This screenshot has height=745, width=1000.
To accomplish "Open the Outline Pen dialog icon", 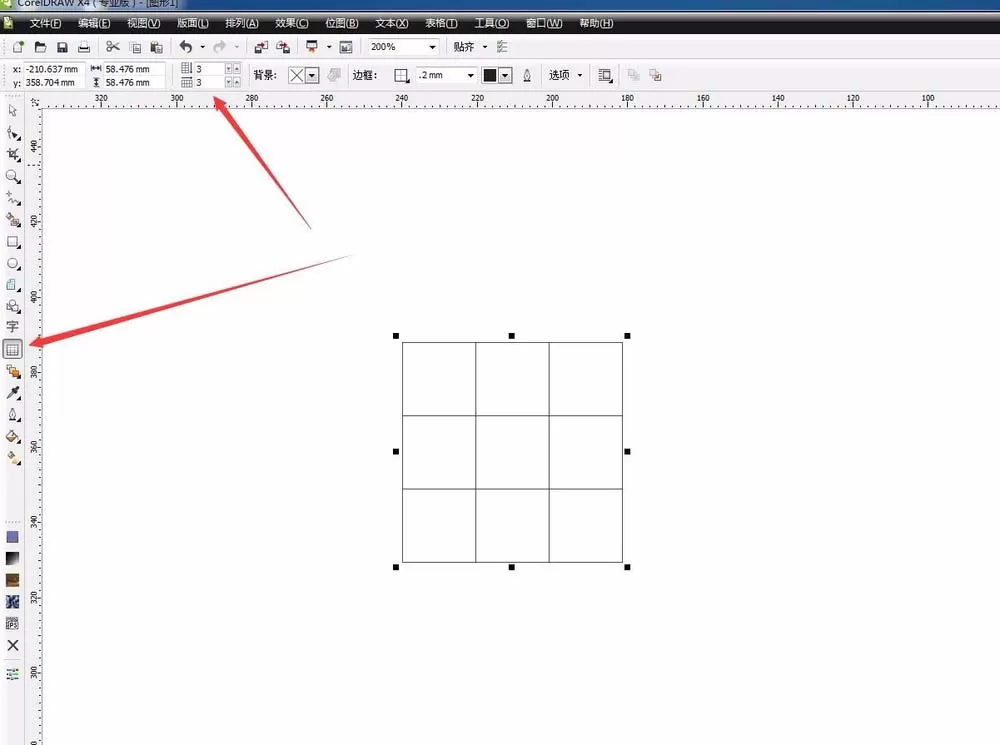I will [x=527, y=75].
